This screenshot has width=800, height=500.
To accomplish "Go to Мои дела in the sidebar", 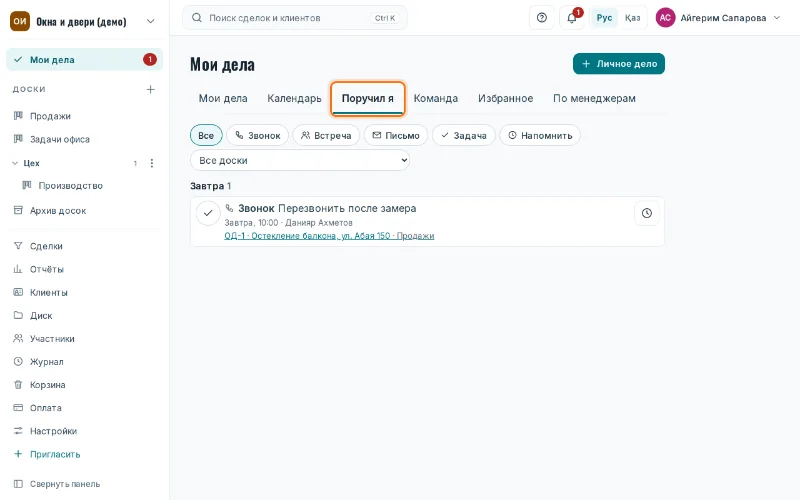I will click(x=84, y=60).
